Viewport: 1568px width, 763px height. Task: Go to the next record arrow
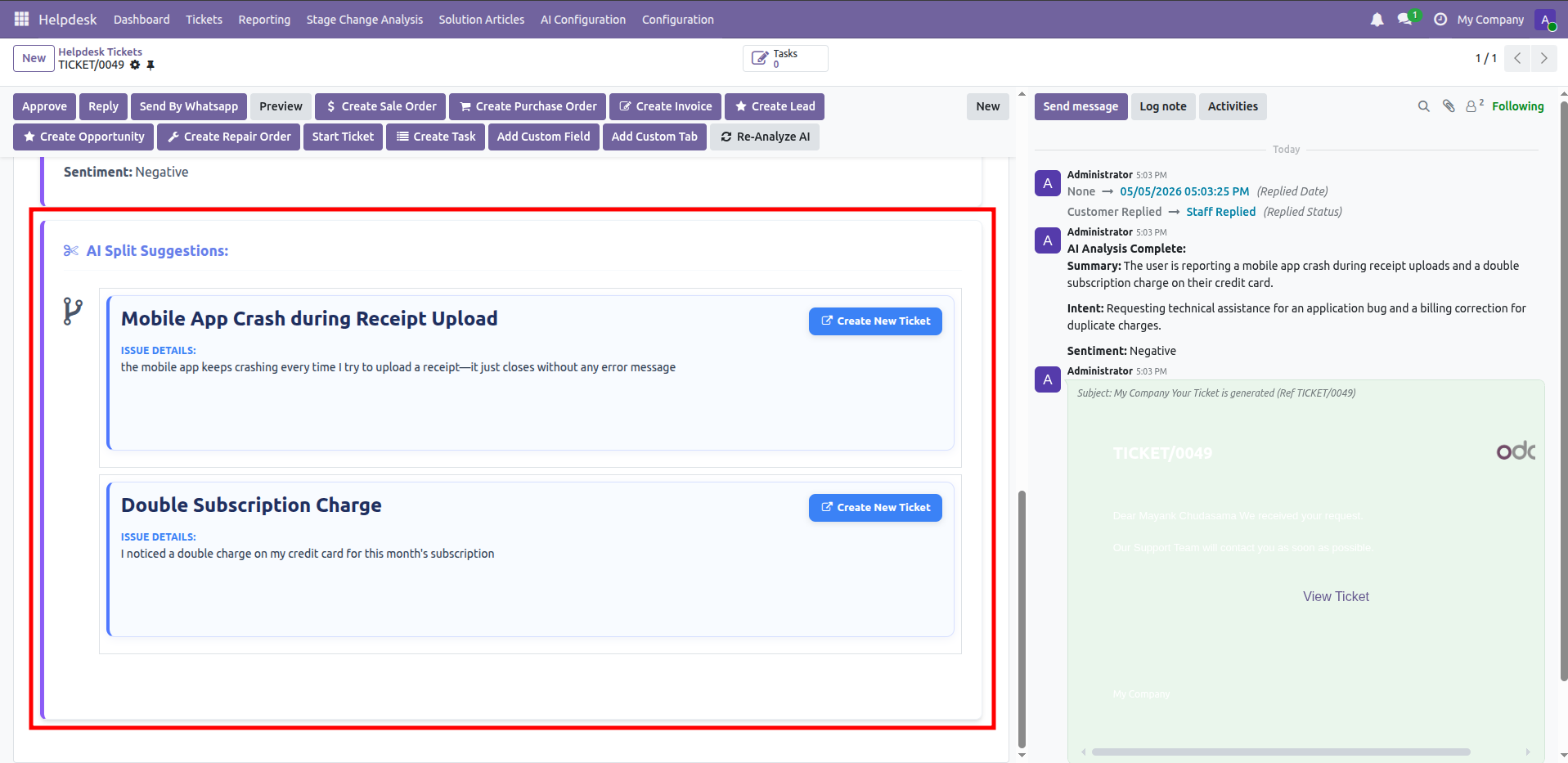(x=1543, y=58)
